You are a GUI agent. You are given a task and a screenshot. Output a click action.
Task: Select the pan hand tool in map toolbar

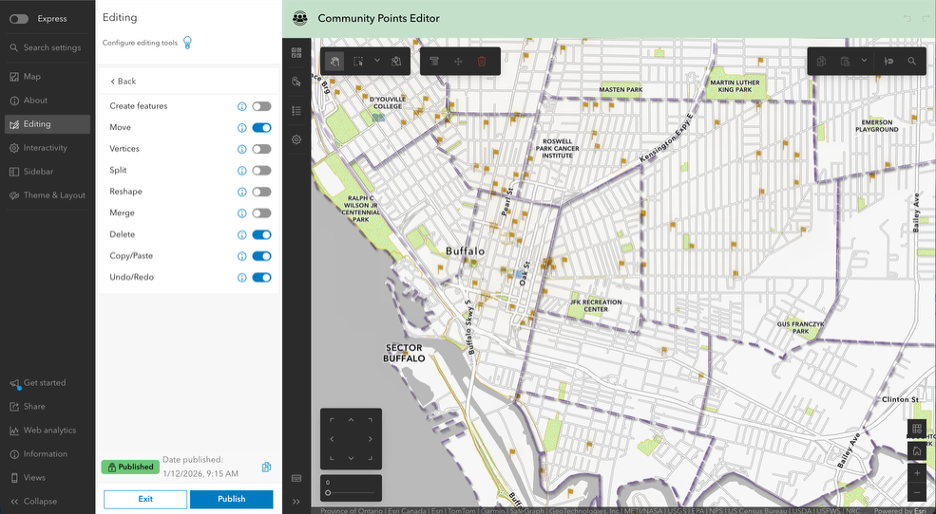point(334,61)
